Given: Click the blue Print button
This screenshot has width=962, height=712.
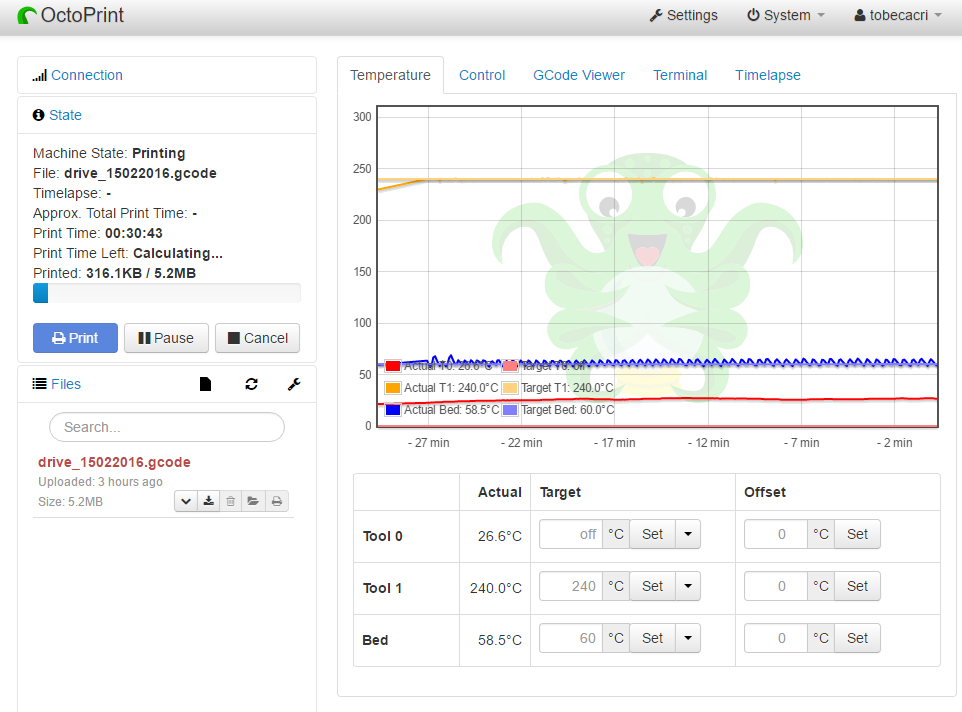Looking at the screenshot, I should [x=75, y=338].
